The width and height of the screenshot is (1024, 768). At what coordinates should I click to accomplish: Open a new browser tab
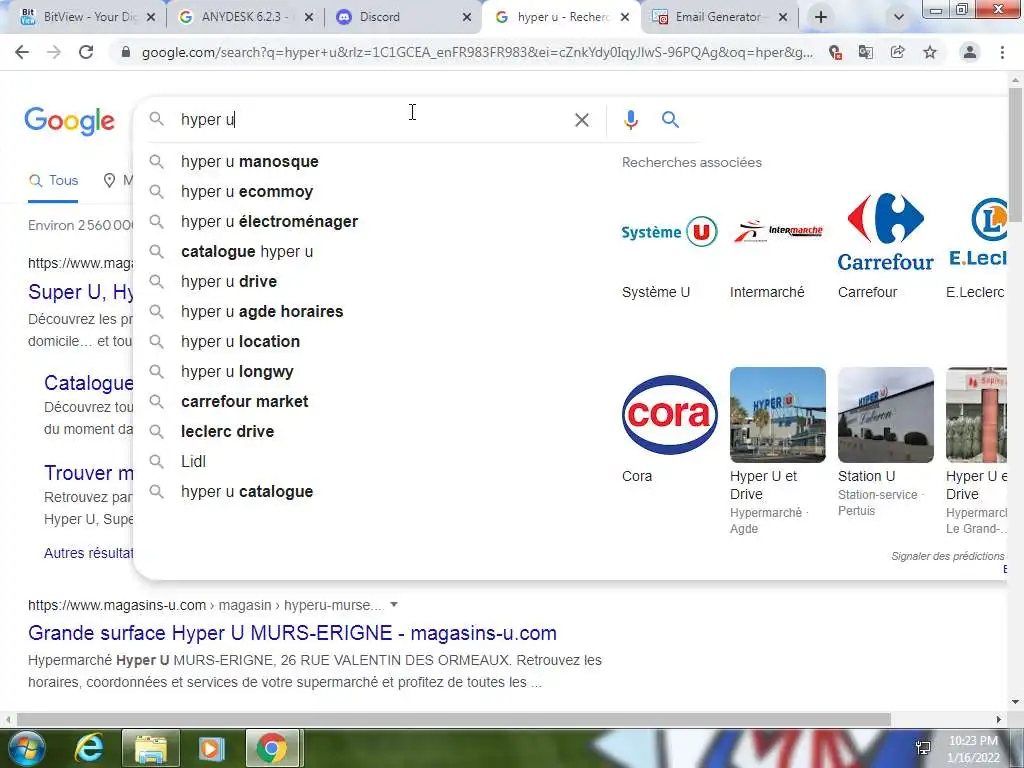821,17
